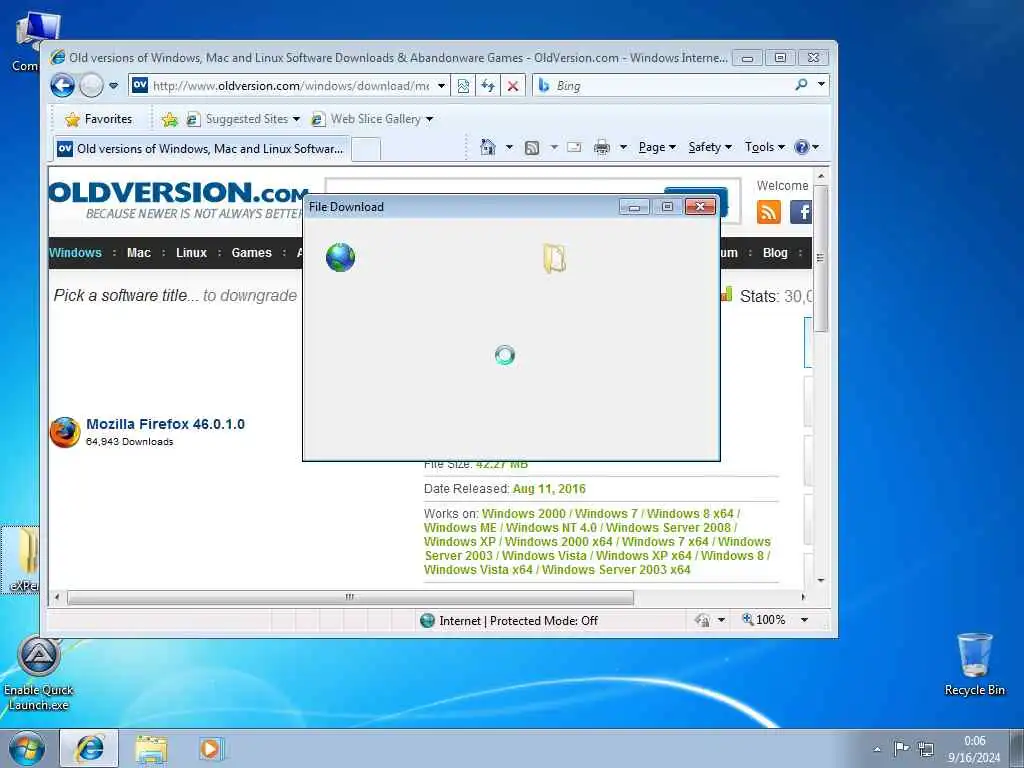Open the Windows Start button

click(27, 748)
